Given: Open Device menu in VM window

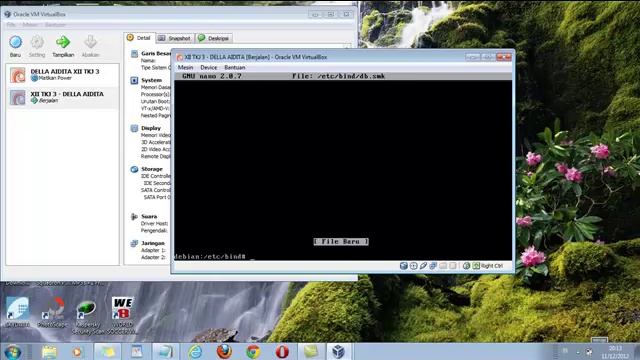Looking at the screenshot, I should (x=209, y=67).
